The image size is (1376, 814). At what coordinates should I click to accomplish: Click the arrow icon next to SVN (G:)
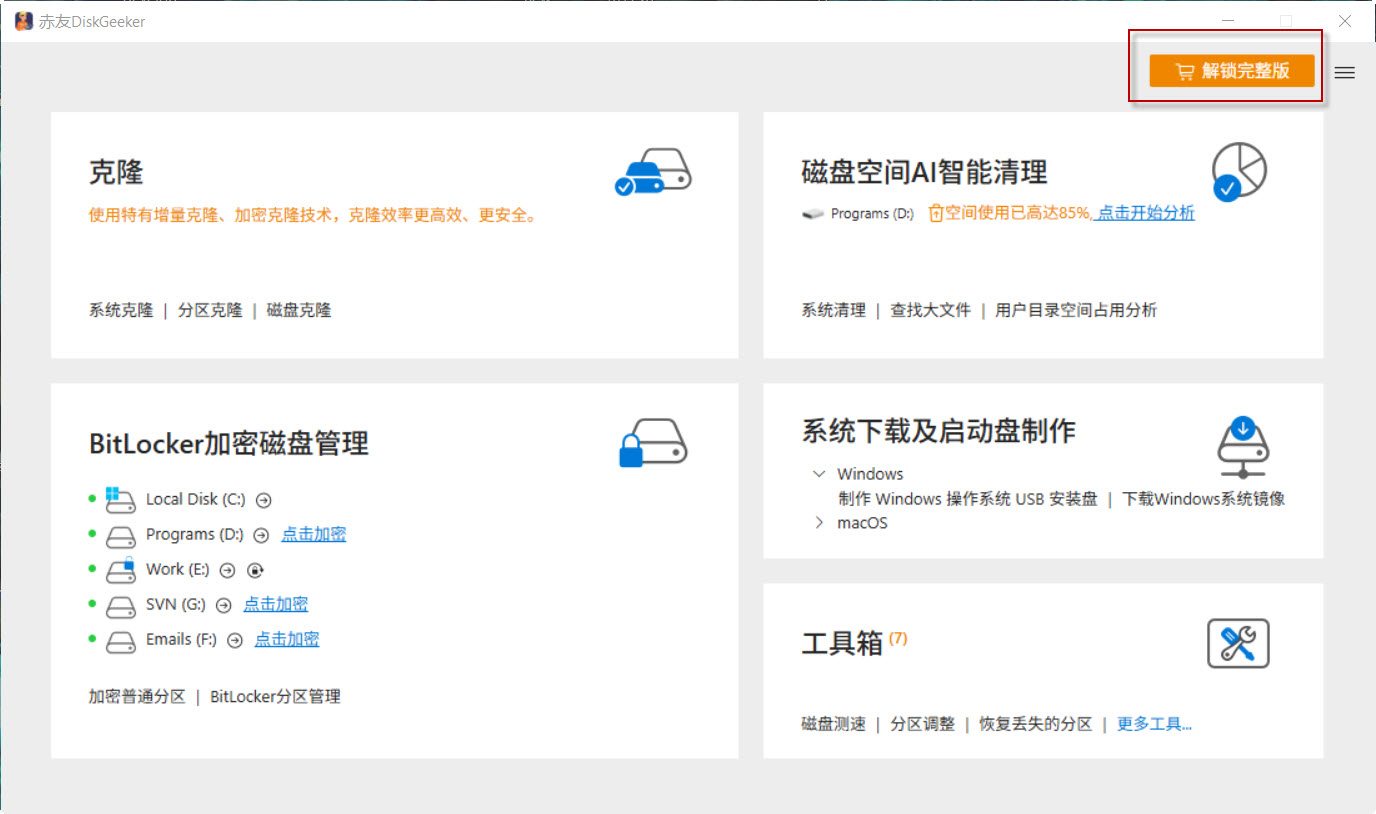(x=224, y=605)
